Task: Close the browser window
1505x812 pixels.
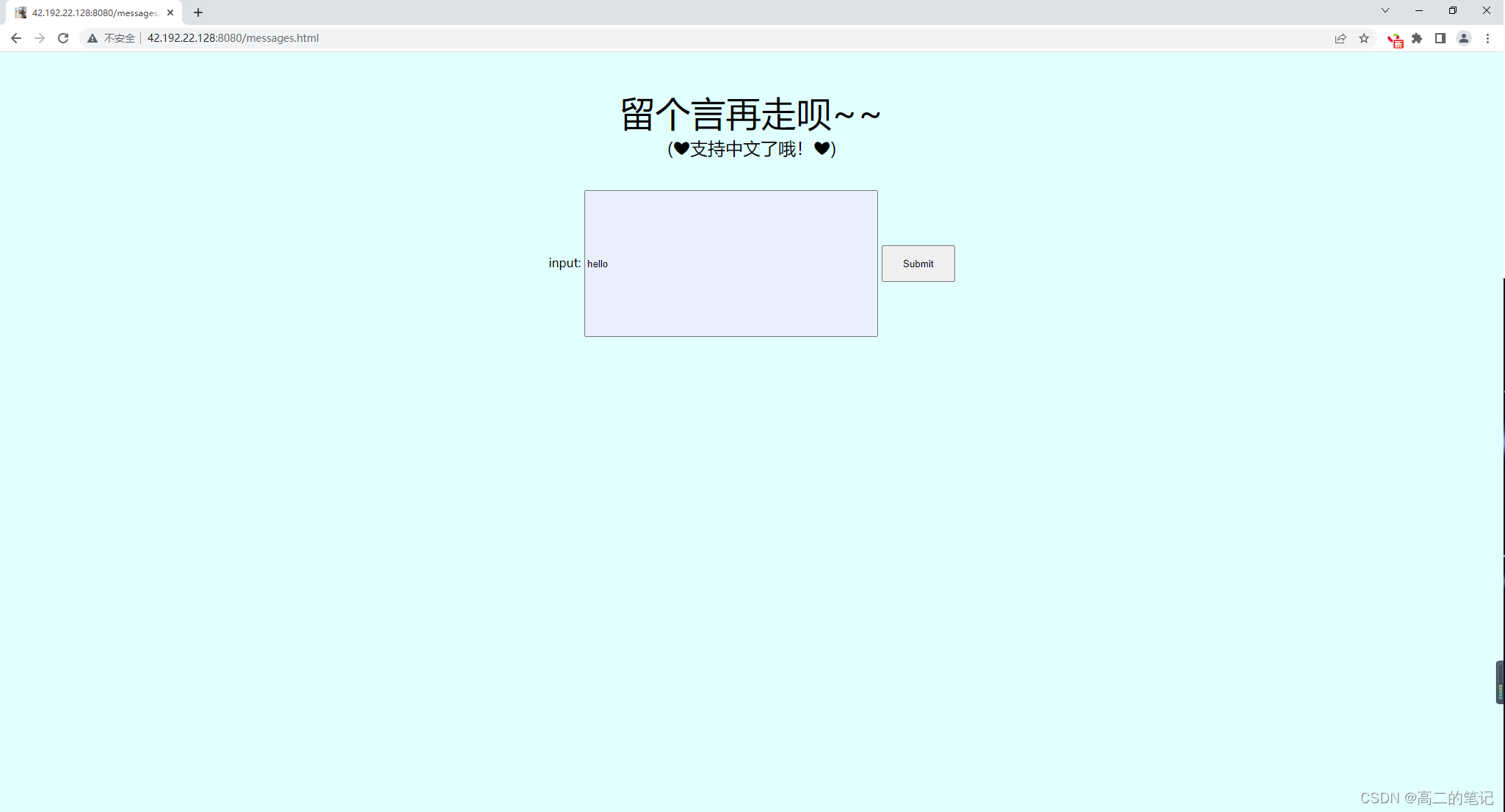Action: (x=1487, y=10)
